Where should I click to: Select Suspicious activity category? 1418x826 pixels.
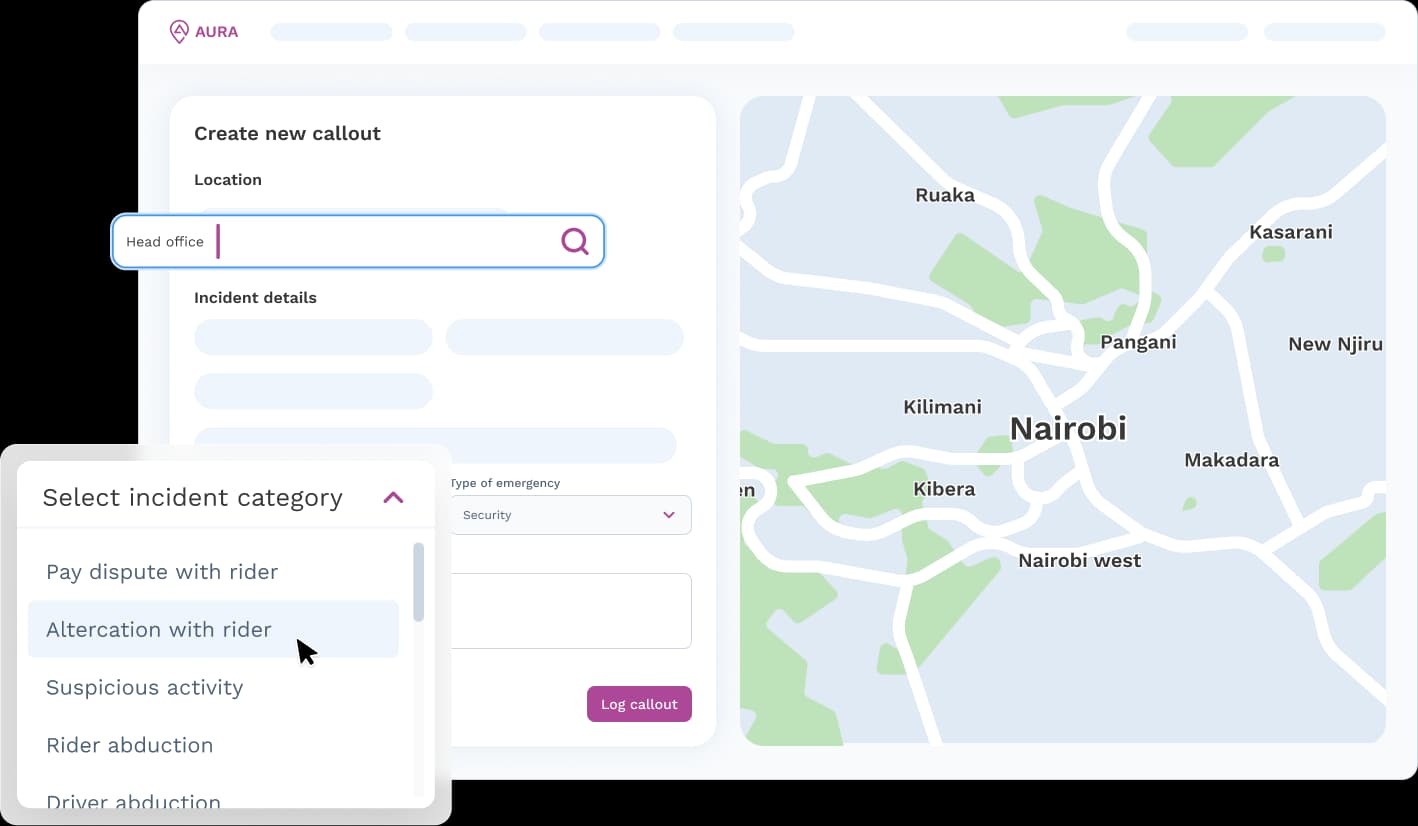tap(145, 688)
